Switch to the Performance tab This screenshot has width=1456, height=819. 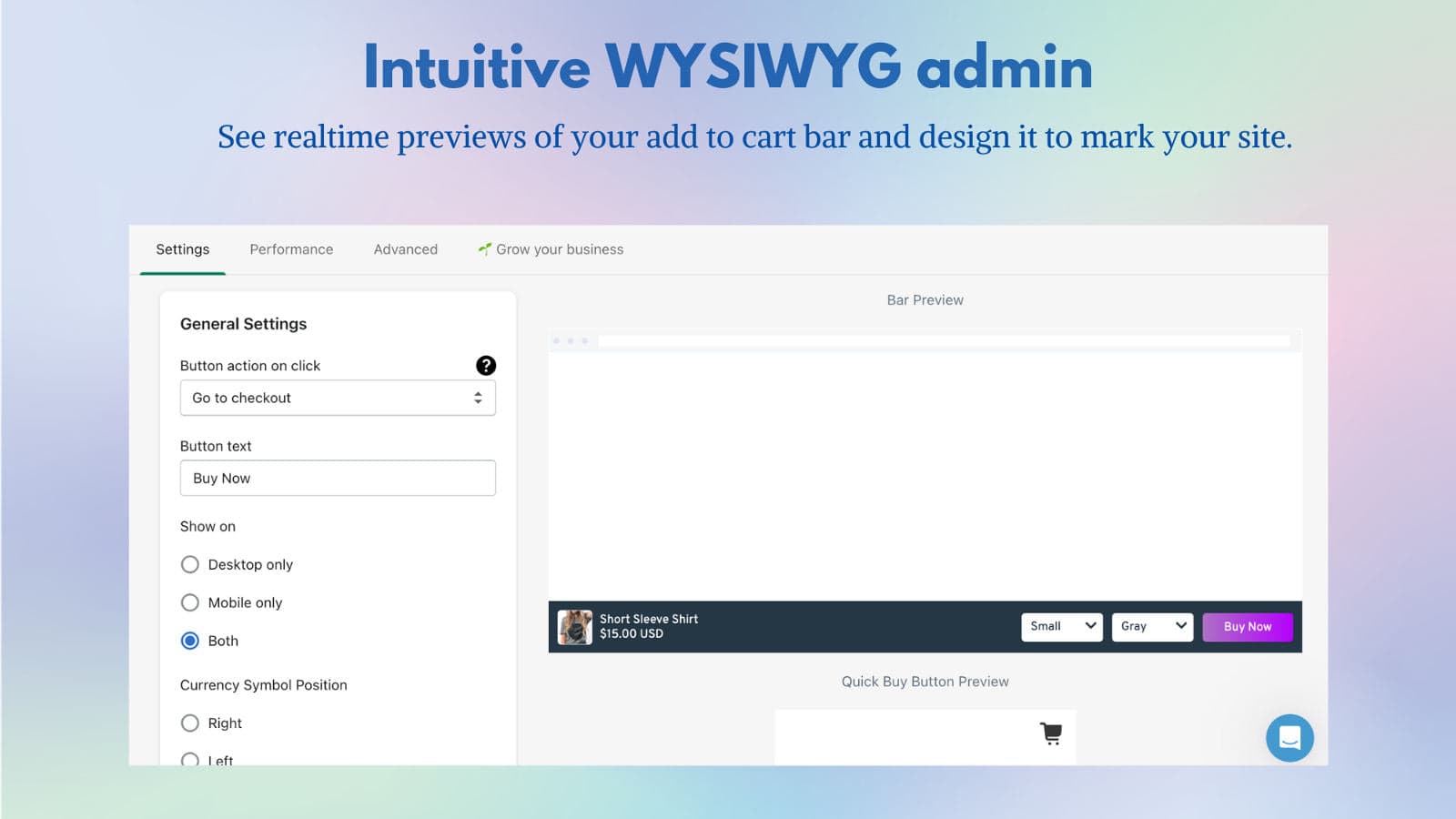[291, 248]
